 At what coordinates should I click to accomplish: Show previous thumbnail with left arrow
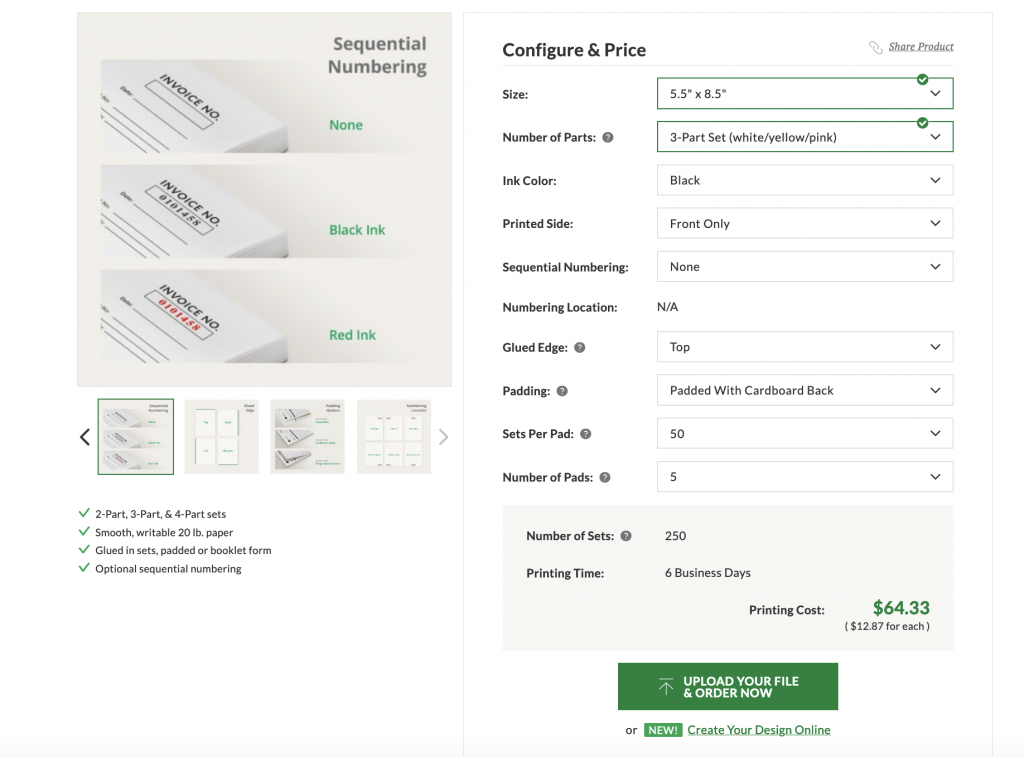[85, 437]
